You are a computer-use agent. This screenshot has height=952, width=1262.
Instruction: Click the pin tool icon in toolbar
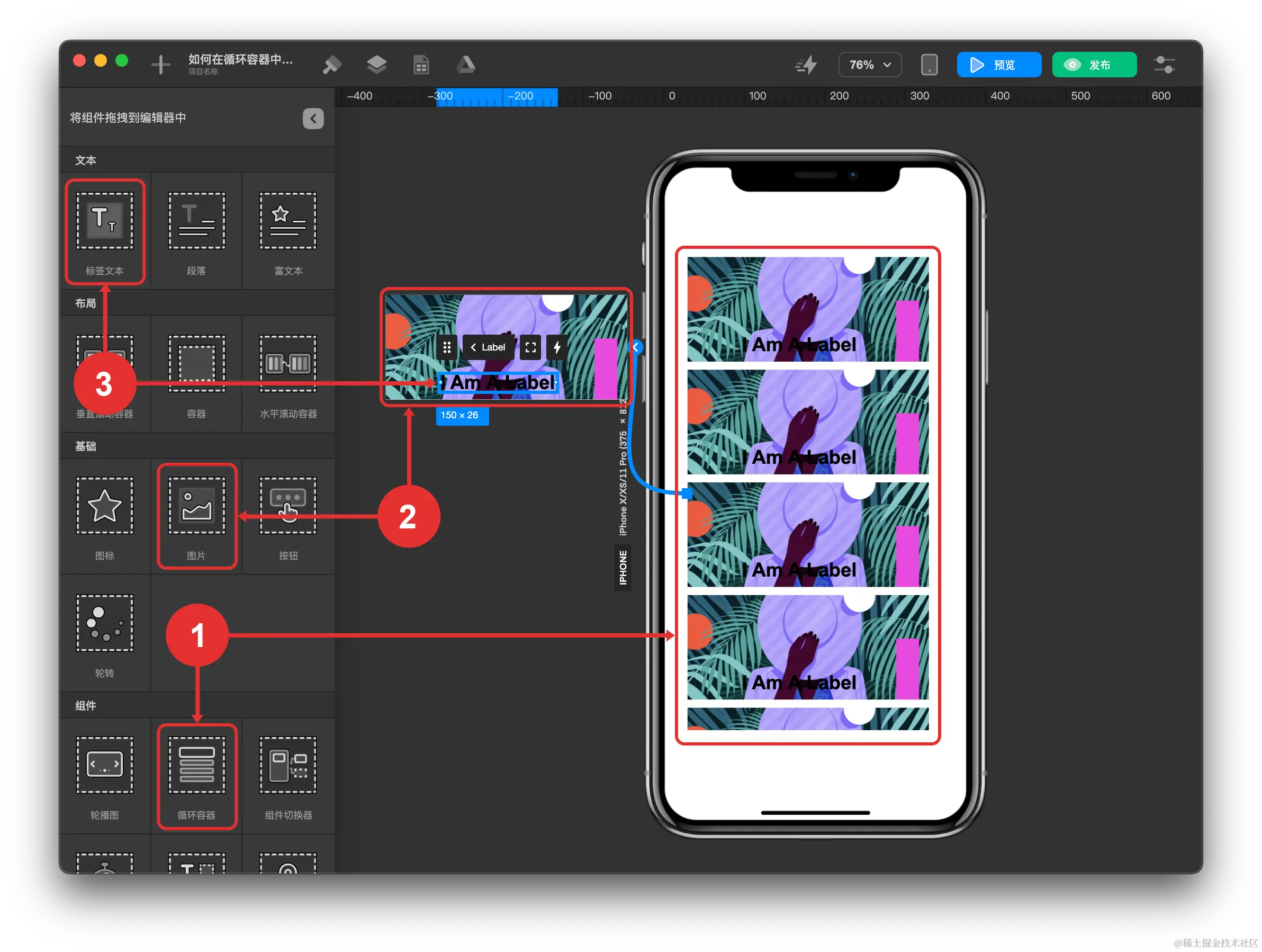[x=331, y=65]
